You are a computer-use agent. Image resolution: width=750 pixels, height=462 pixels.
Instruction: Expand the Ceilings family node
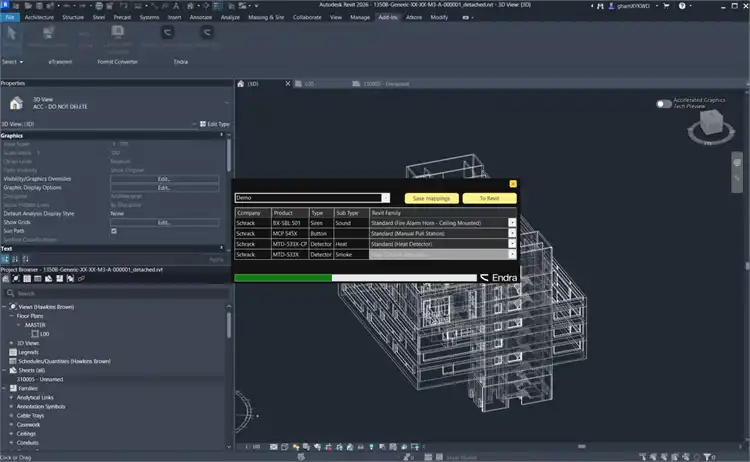(x=11, y=434)
